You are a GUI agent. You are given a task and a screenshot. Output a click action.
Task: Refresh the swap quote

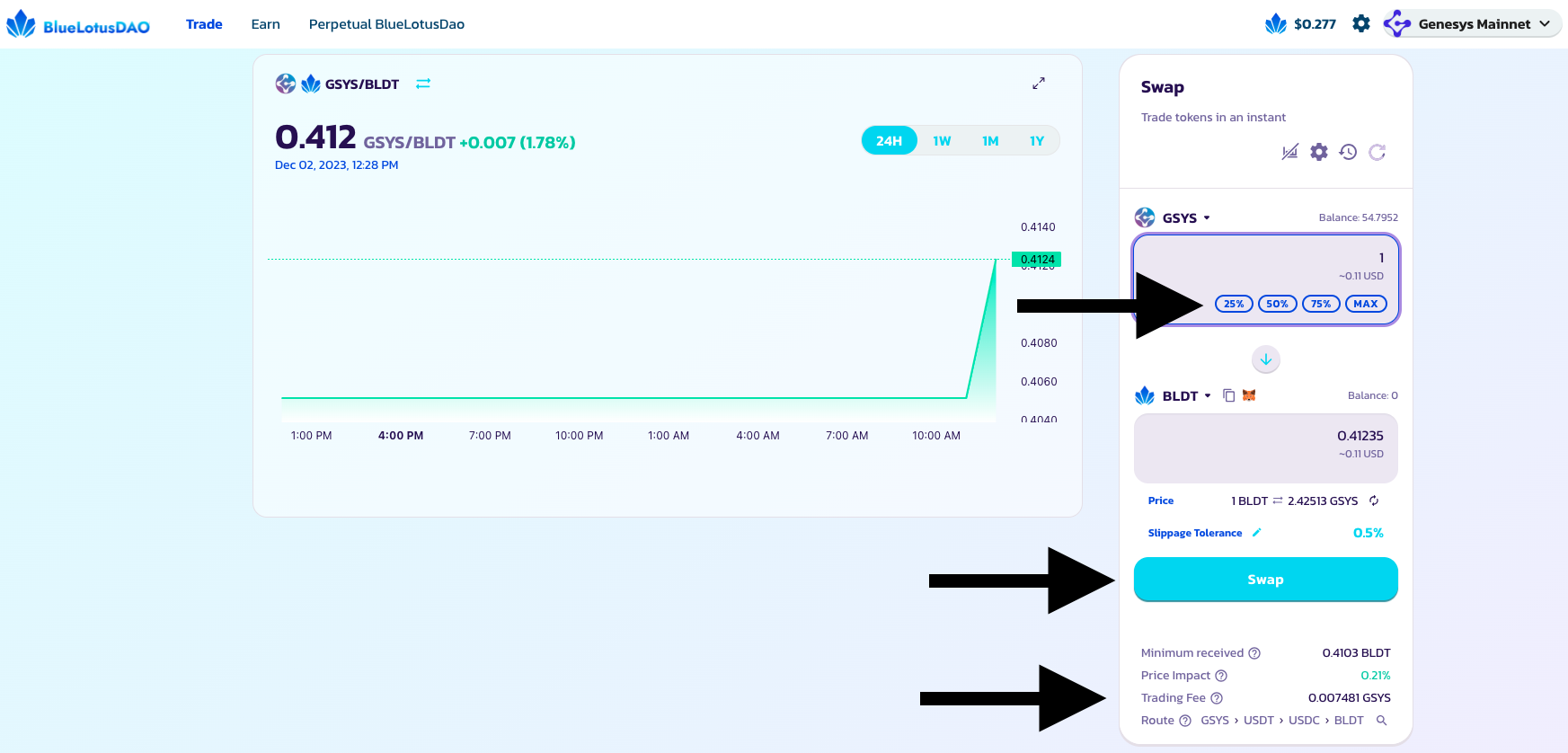1377,152
